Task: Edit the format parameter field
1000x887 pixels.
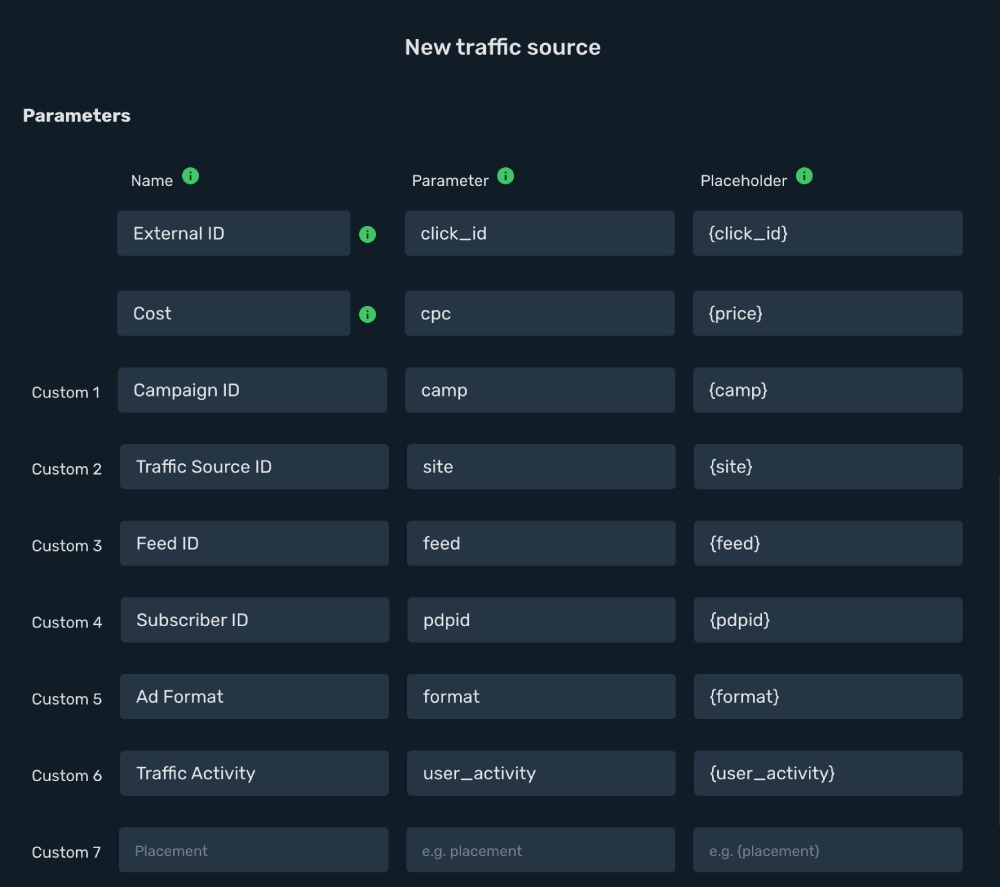Action: 541,696
